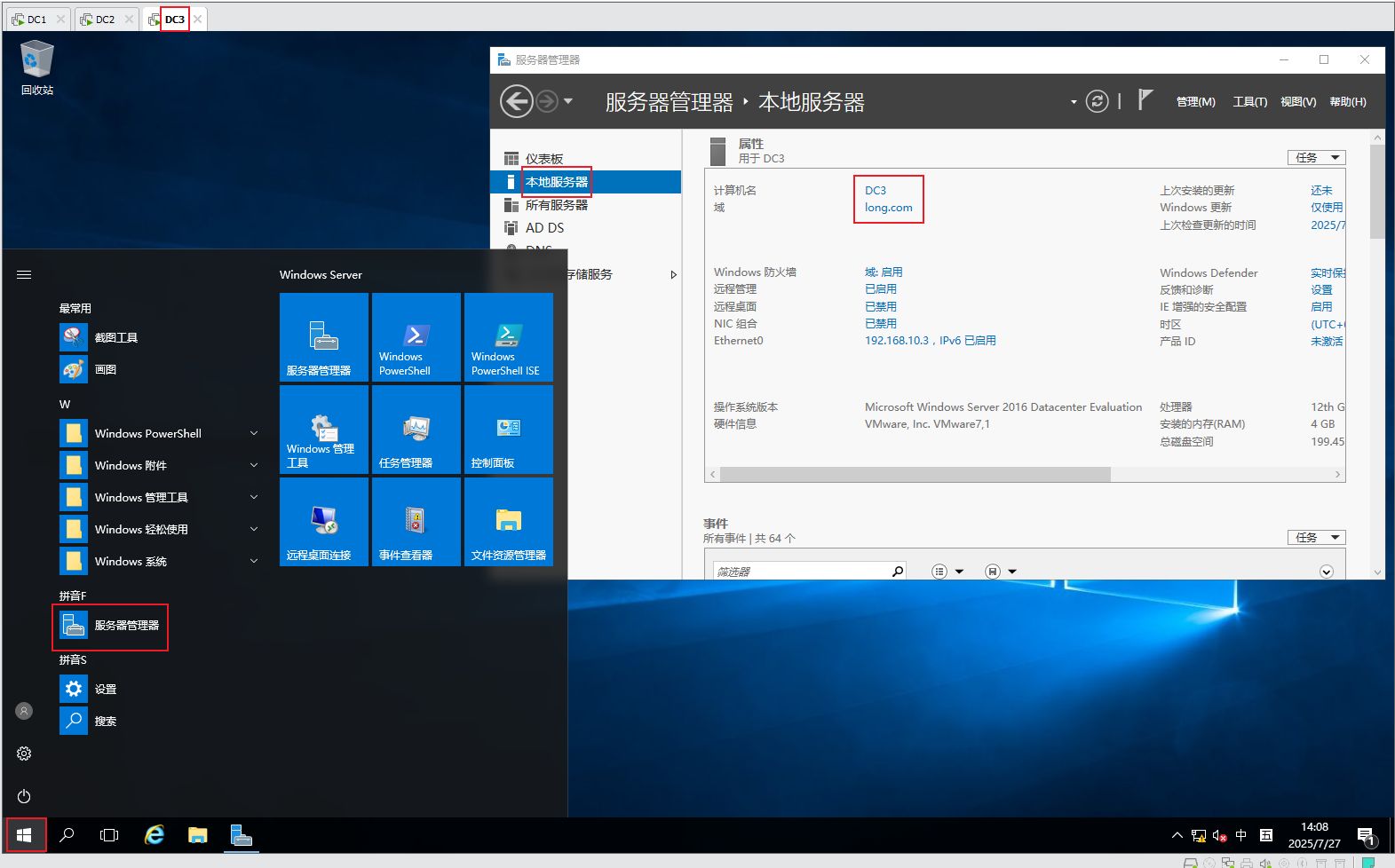Launch the Windows PowerShell ISE tile
The width and height of the screenshot is (1395, 868).
click(509, 337)
